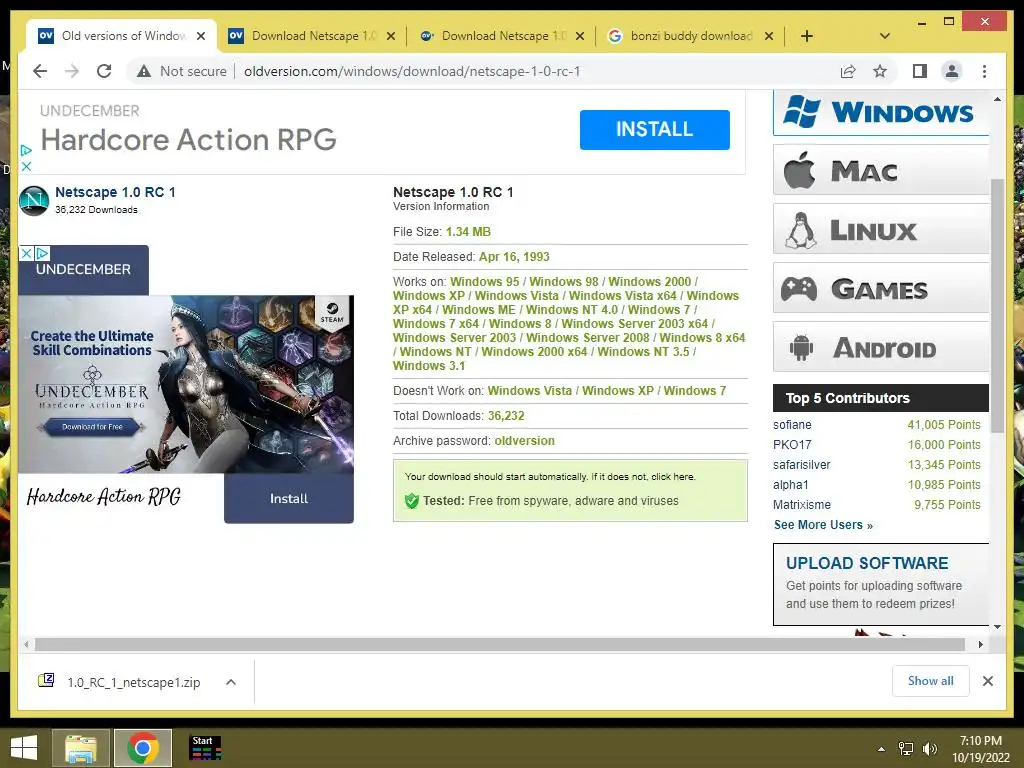Screen dimensions: 1024x768
Task: Open contributor alpha1's profile
Action: coord(791,485)
